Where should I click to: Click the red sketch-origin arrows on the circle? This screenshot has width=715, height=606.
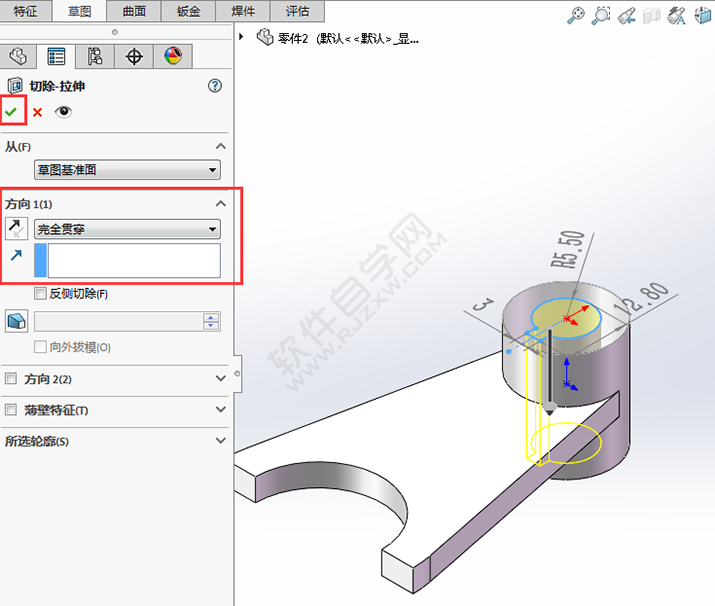(575, 316)
